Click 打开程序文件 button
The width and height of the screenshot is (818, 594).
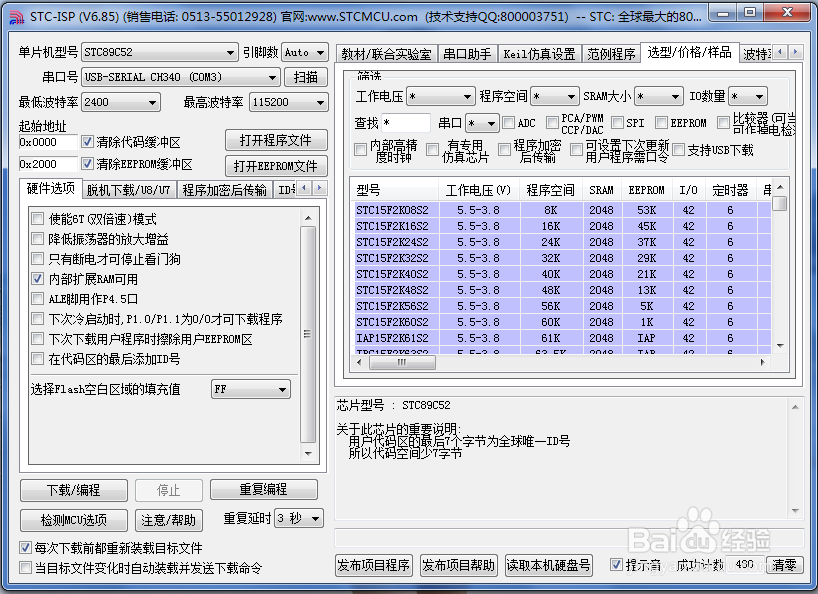276,140
